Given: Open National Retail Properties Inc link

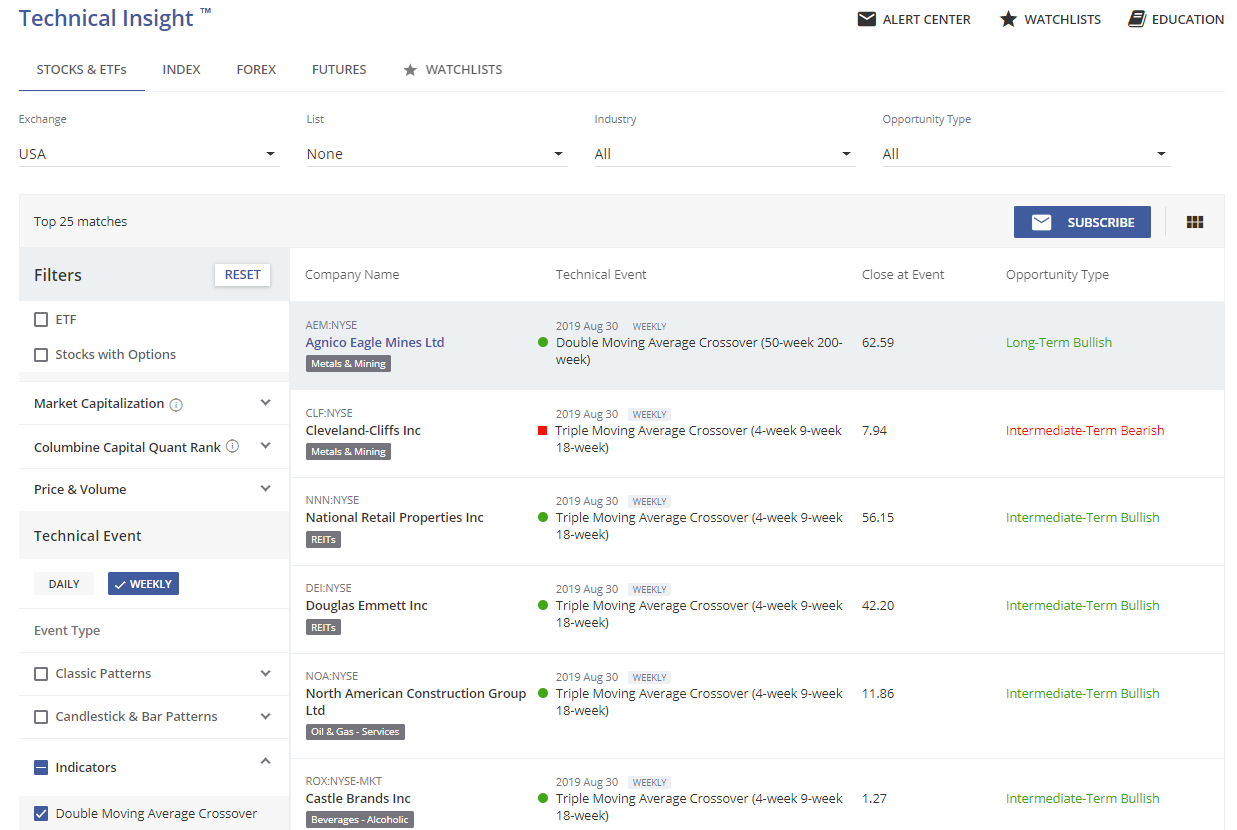Looking at the screenshot, I should click(395, 517).
